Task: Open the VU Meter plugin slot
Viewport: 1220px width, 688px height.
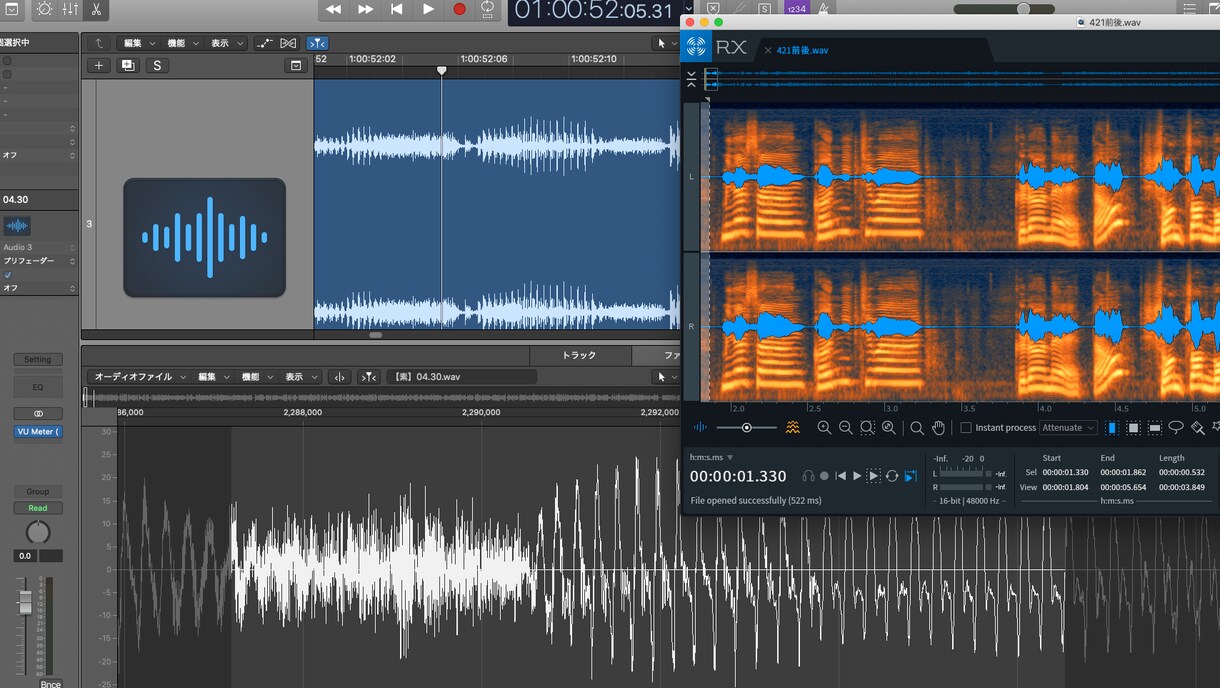Action: (x=38, y=432)
